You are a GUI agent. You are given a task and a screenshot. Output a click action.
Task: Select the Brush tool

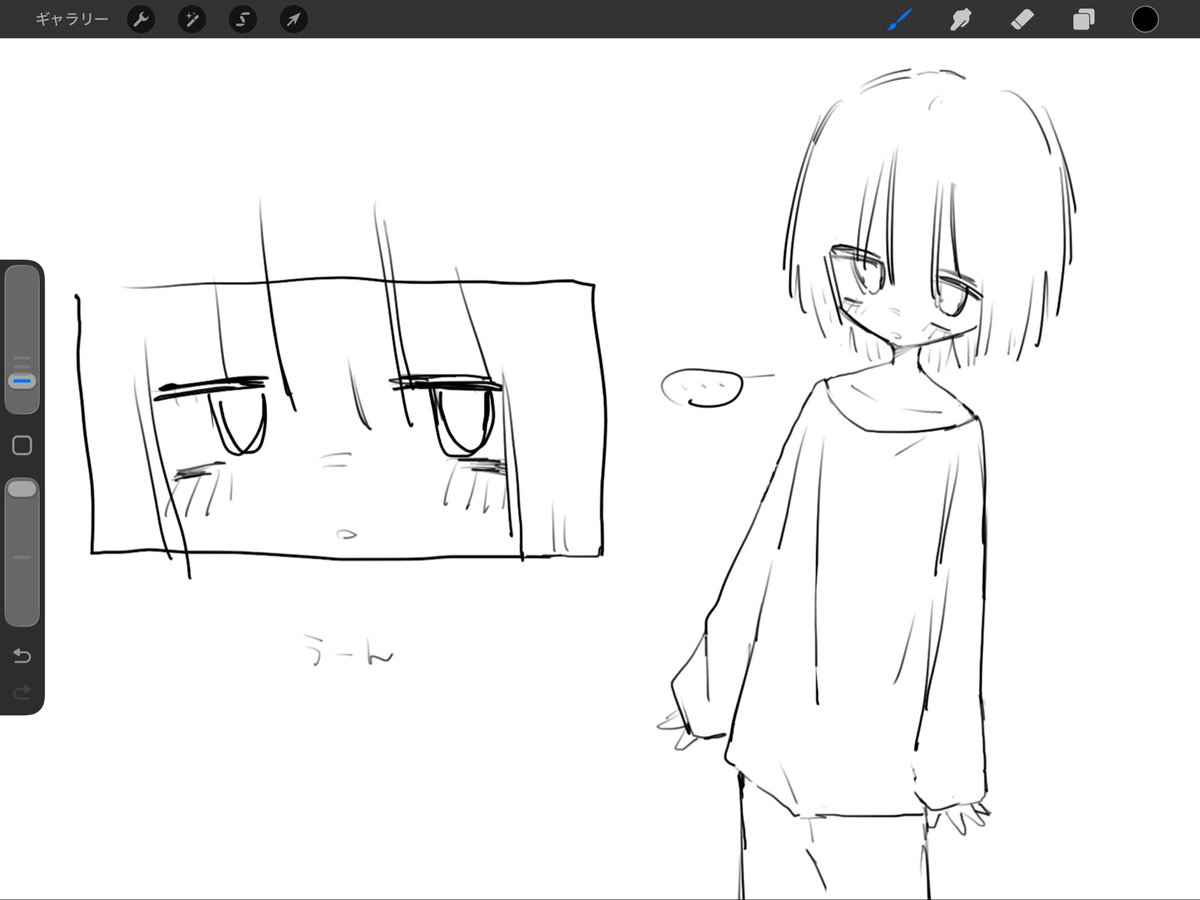click(x=900, y=19)
